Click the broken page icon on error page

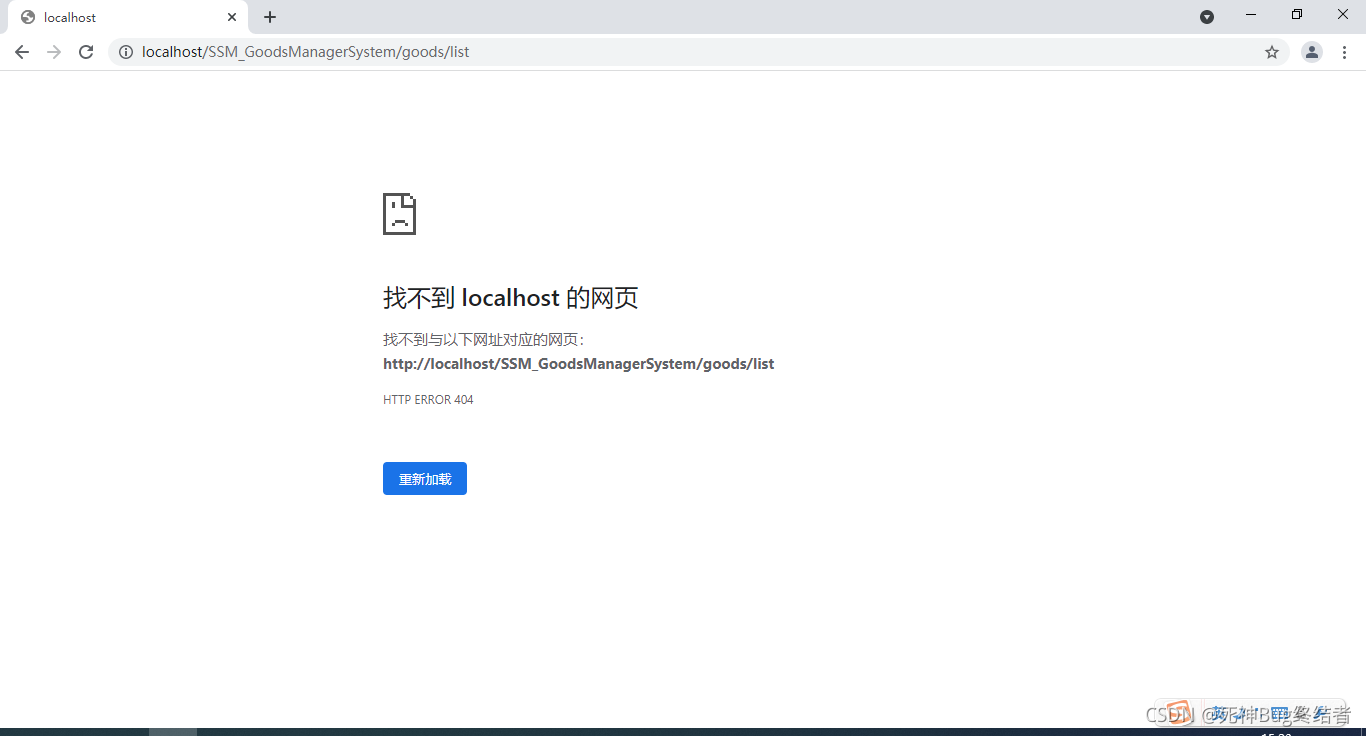click(x=399, y=213)
